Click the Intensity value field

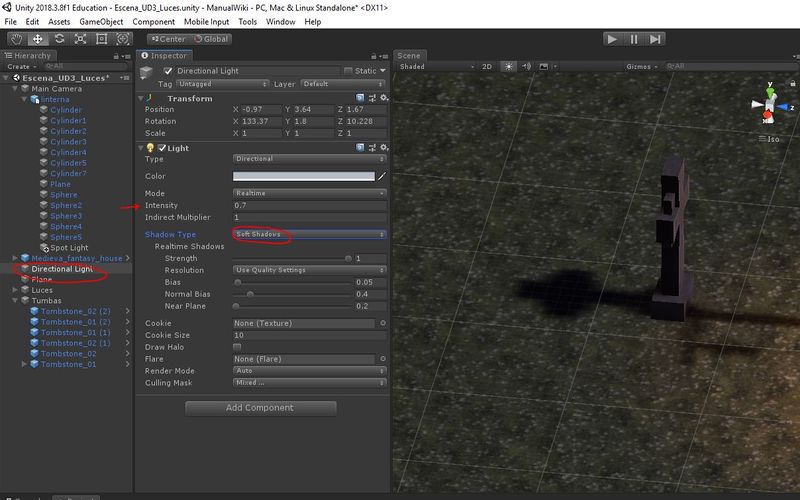pyautogui.click(x=309, y=205)
